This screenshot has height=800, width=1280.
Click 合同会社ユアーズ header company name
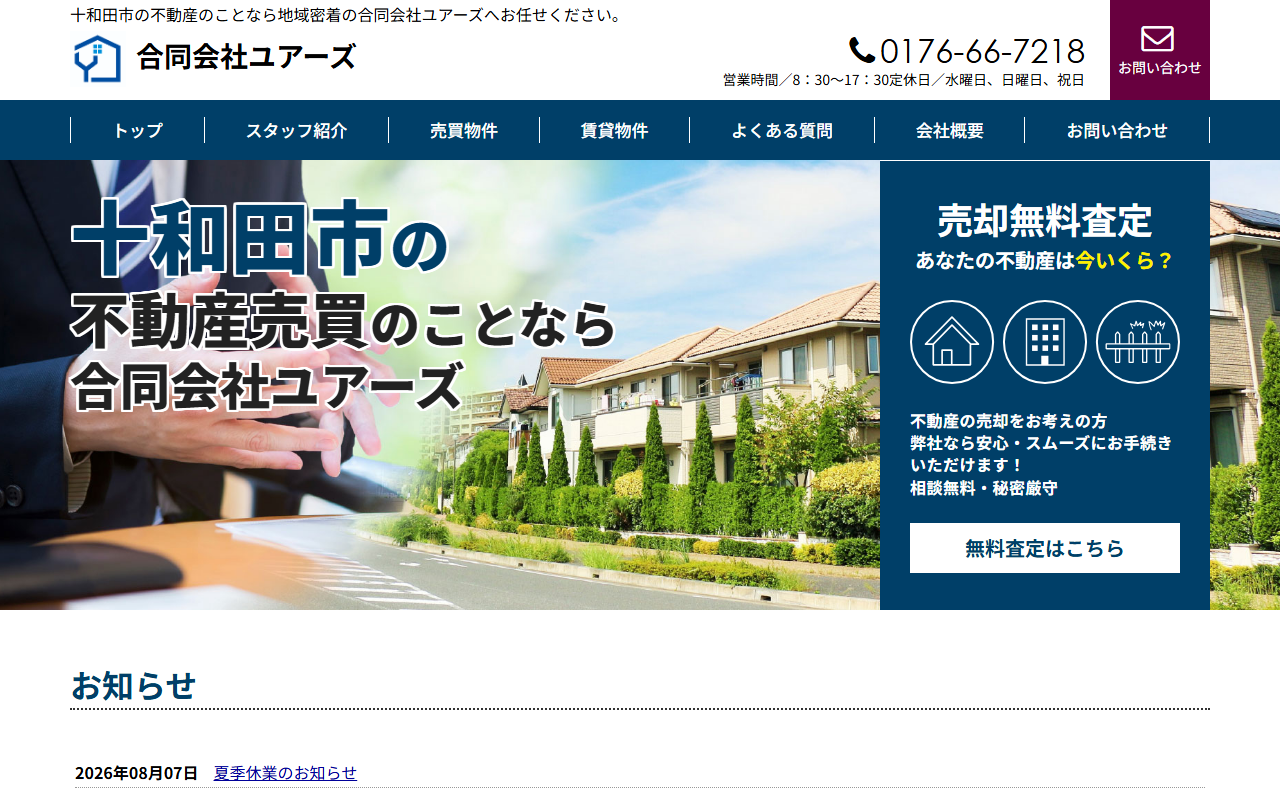point(246,57)
